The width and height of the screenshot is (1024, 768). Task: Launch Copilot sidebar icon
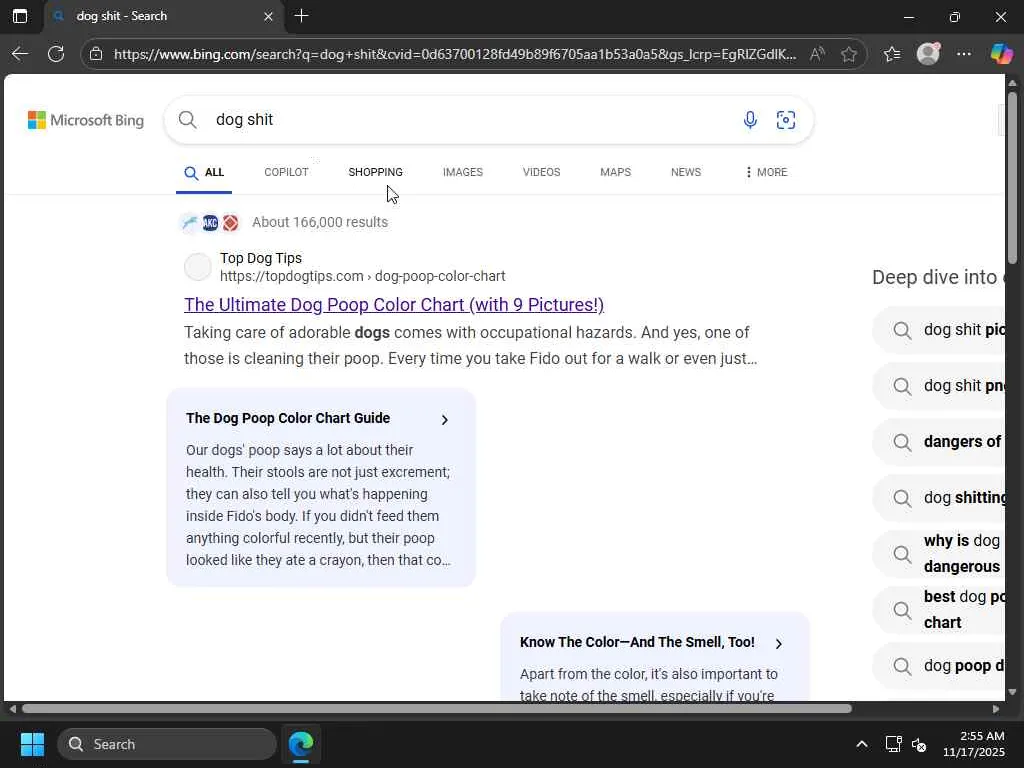tap(1002, 54)
